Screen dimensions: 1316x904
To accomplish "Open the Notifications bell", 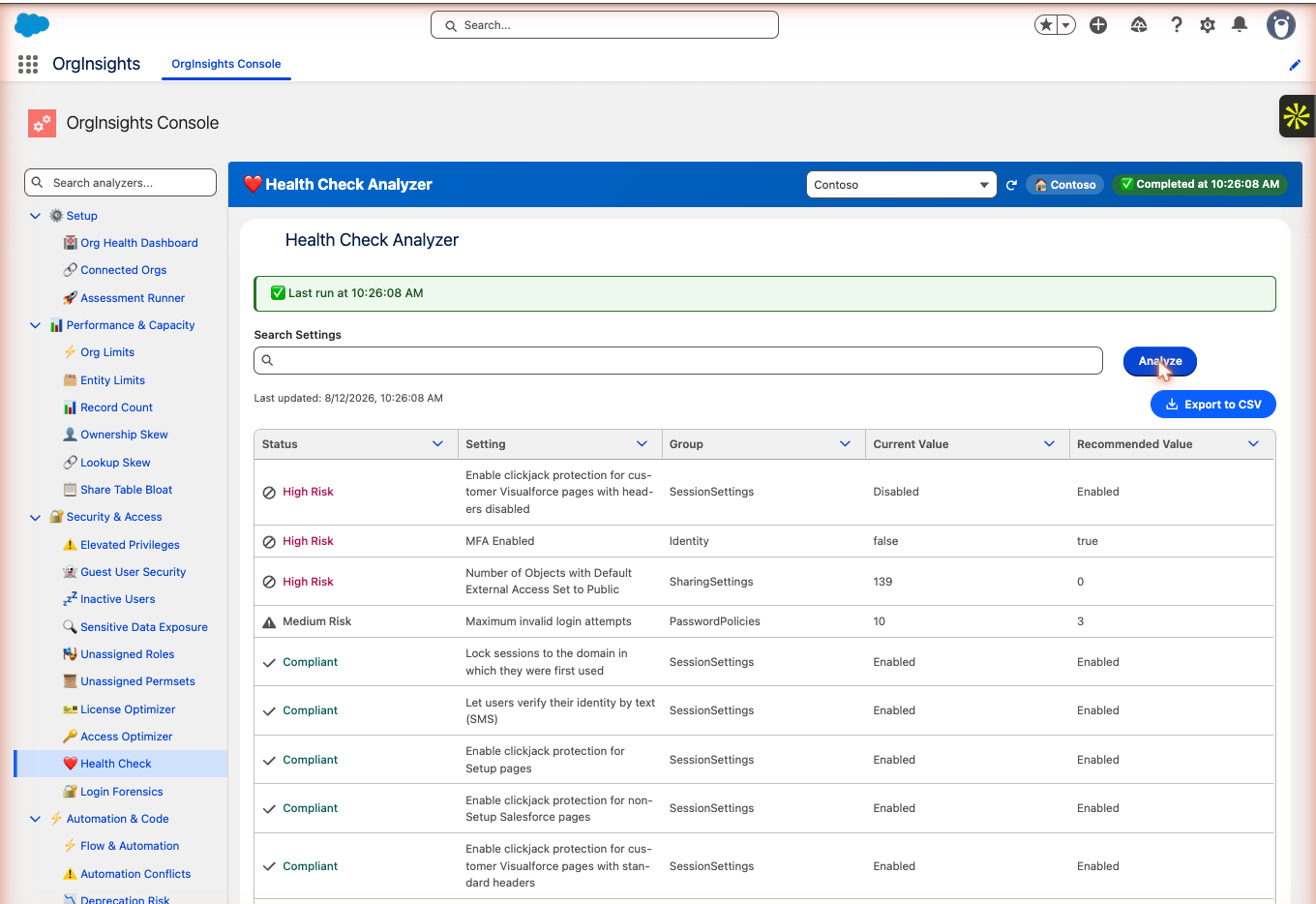I will pos(1240,25).
